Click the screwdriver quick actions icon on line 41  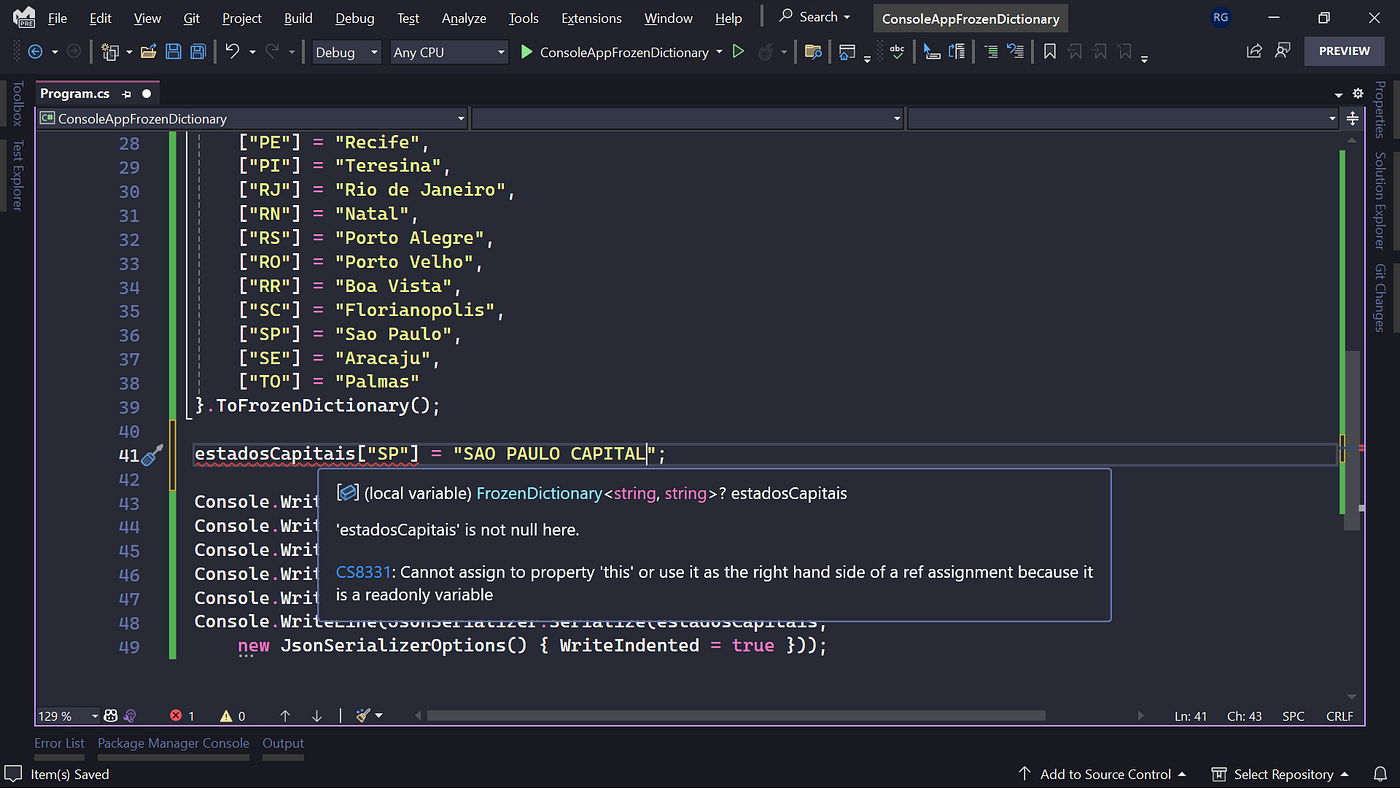click(153, 456)
